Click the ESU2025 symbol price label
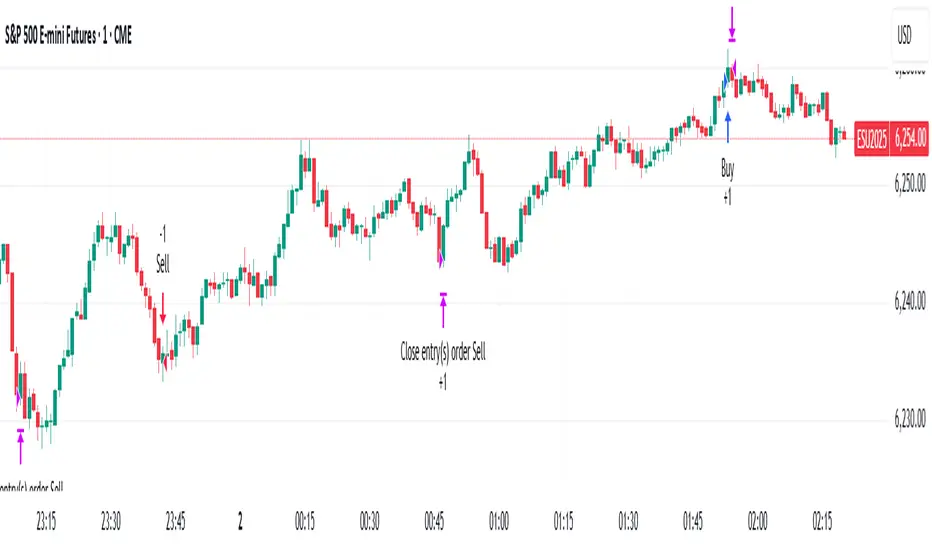 (878, 143)
